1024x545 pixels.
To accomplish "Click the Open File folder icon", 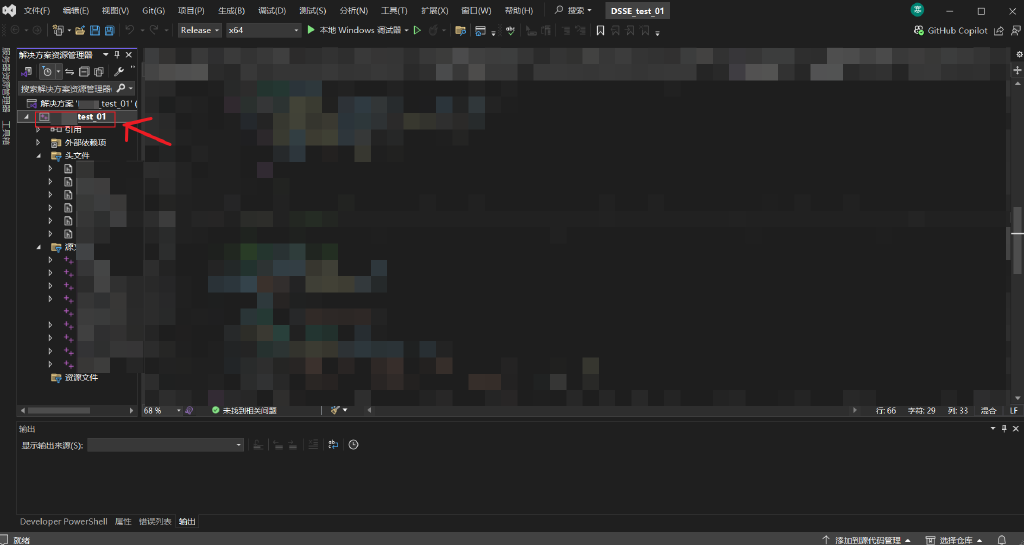I will click(x=80, y=31).
